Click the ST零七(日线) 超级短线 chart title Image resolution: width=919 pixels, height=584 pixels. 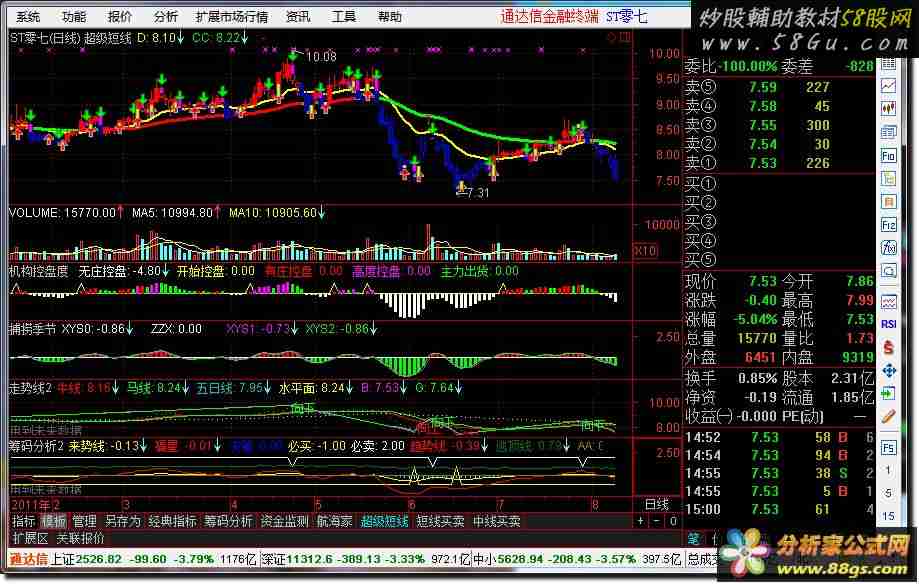tap(70, 38)
